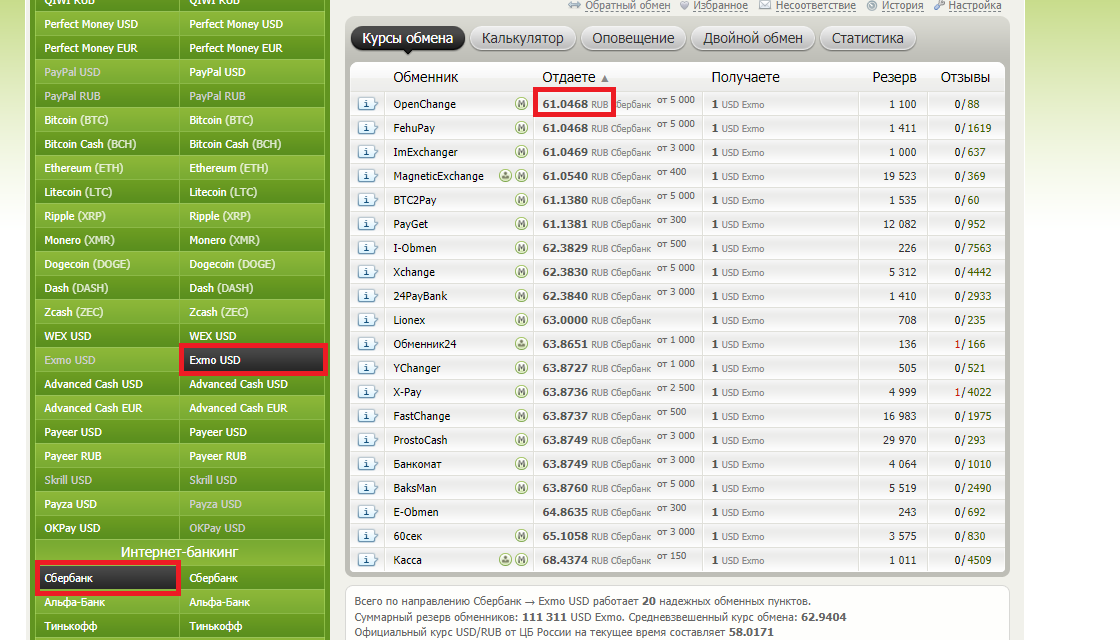Viewport: 1120px width, 640px height.
Task: Click the M badge on the ProstoCash row
Action: (x=521, y=440)
